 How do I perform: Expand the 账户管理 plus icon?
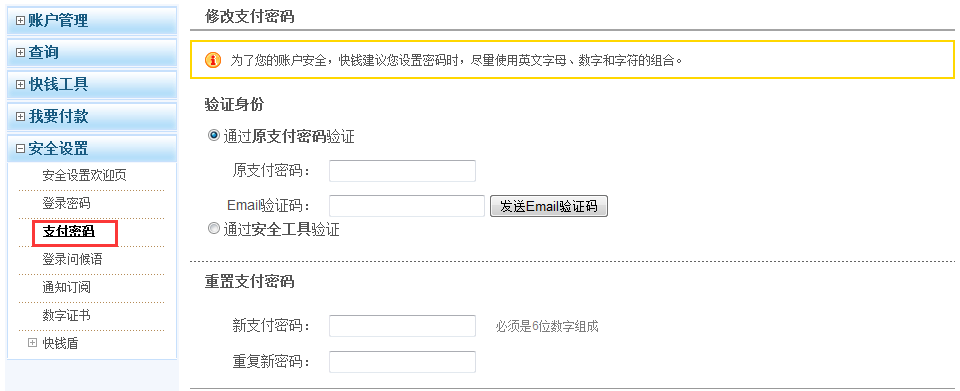(x=21, y=21)
